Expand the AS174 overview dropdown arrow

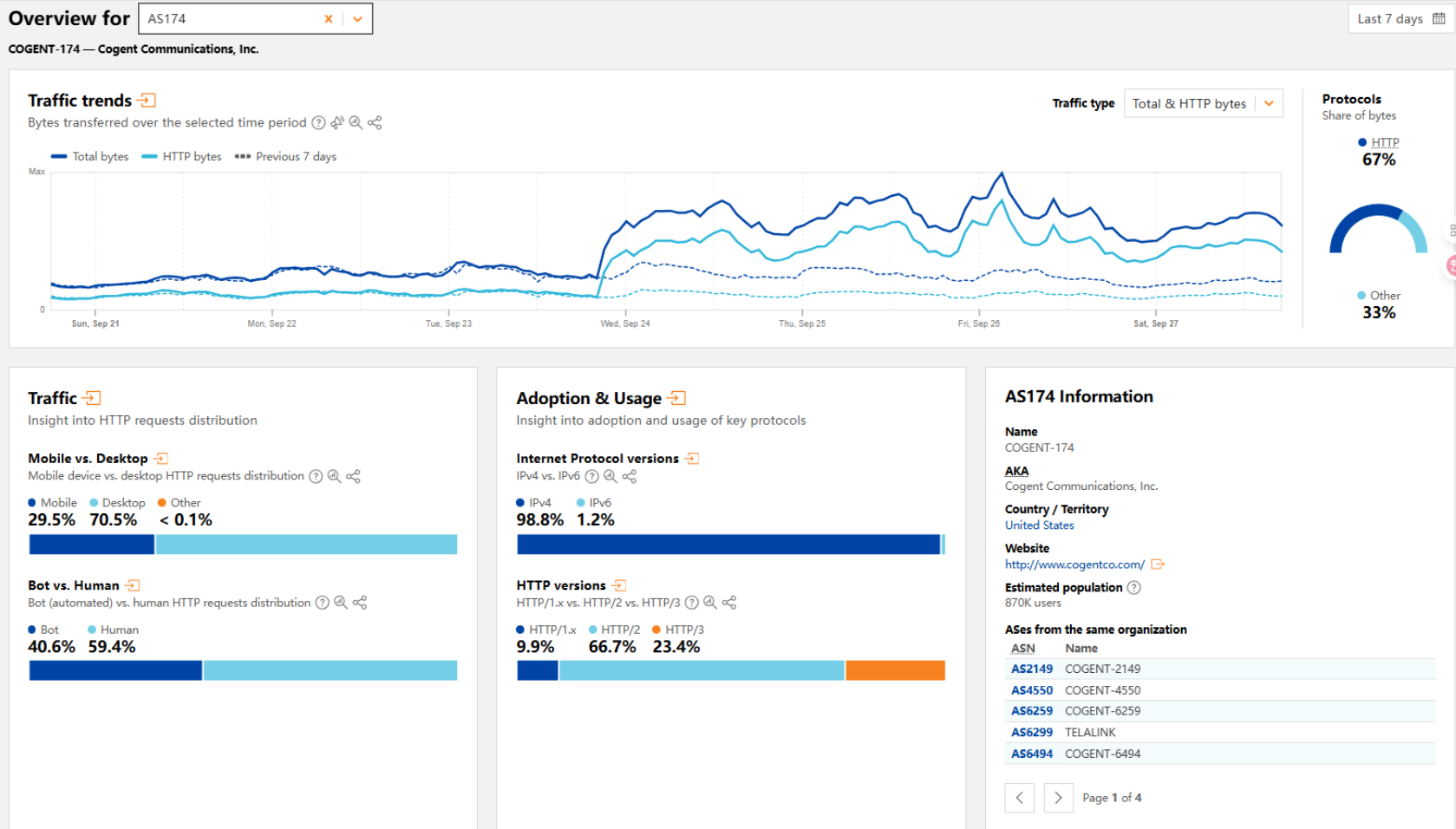357,19
